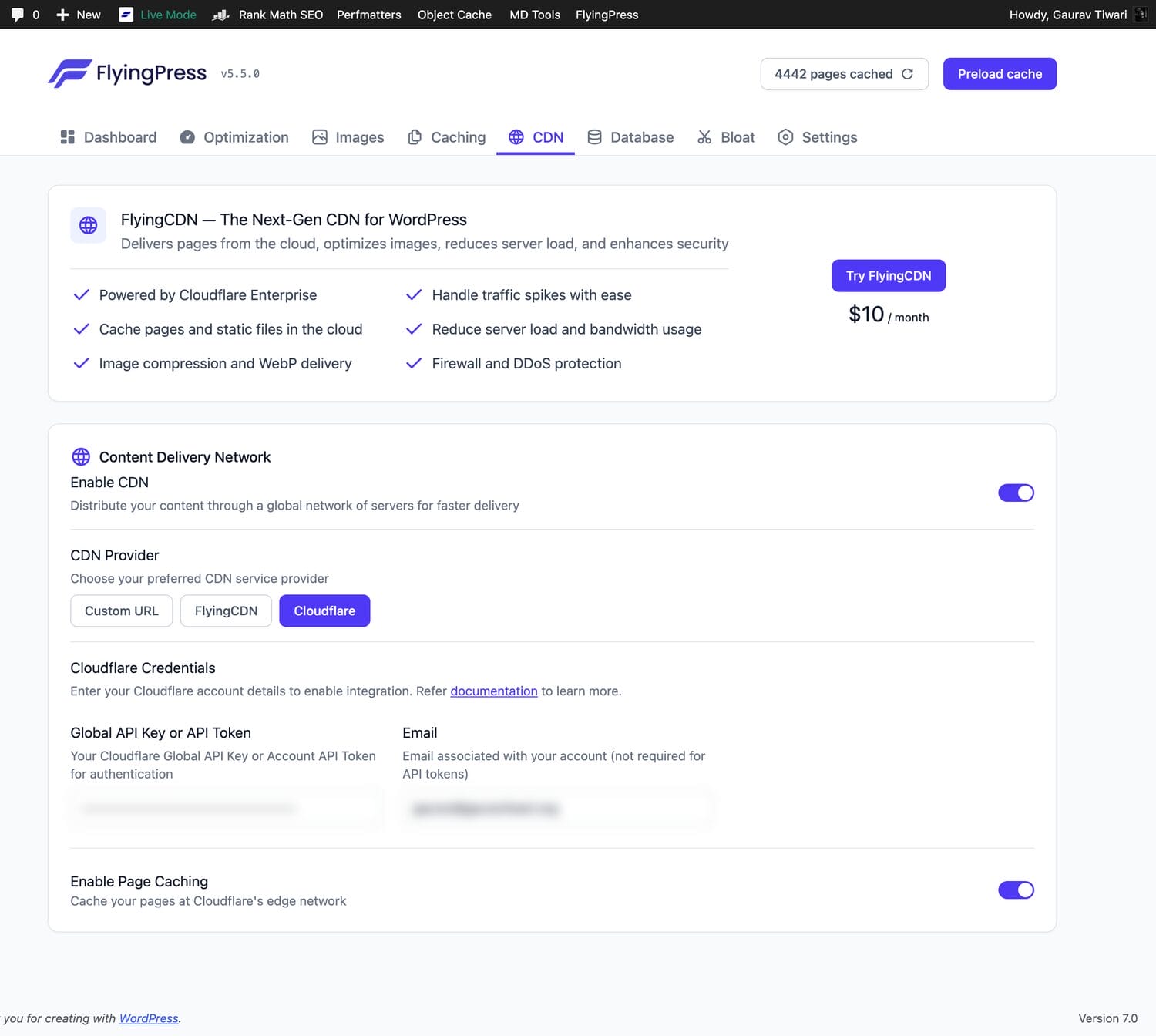Click Image compression and WebP delivery text

(x=225, y=363)
